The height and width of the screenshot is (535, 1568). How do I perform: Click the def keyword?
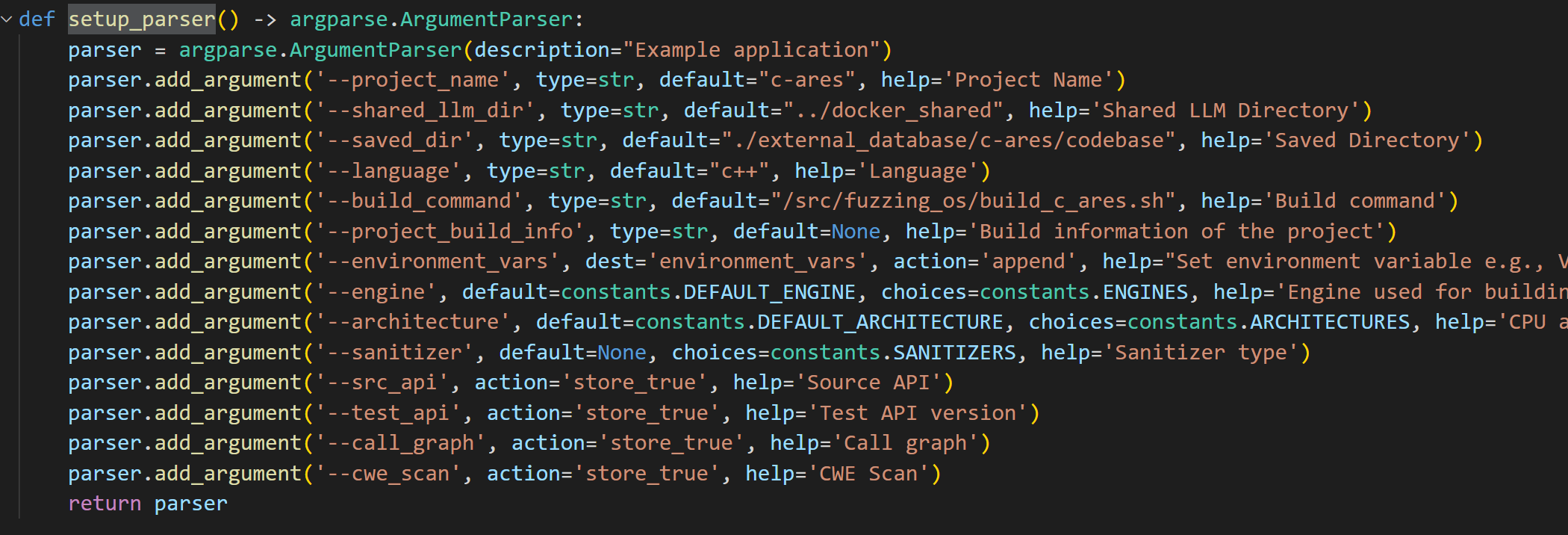37,19
